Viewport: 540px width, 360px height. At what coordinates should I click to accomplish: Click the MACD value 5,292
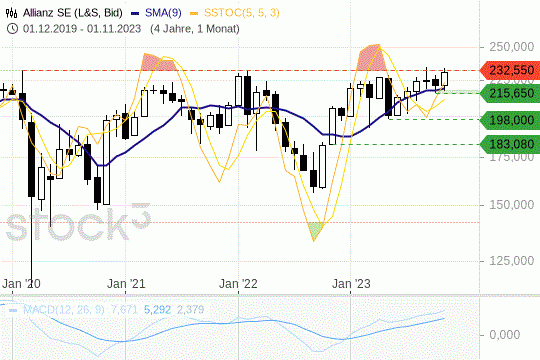click(x=157, y=310)
